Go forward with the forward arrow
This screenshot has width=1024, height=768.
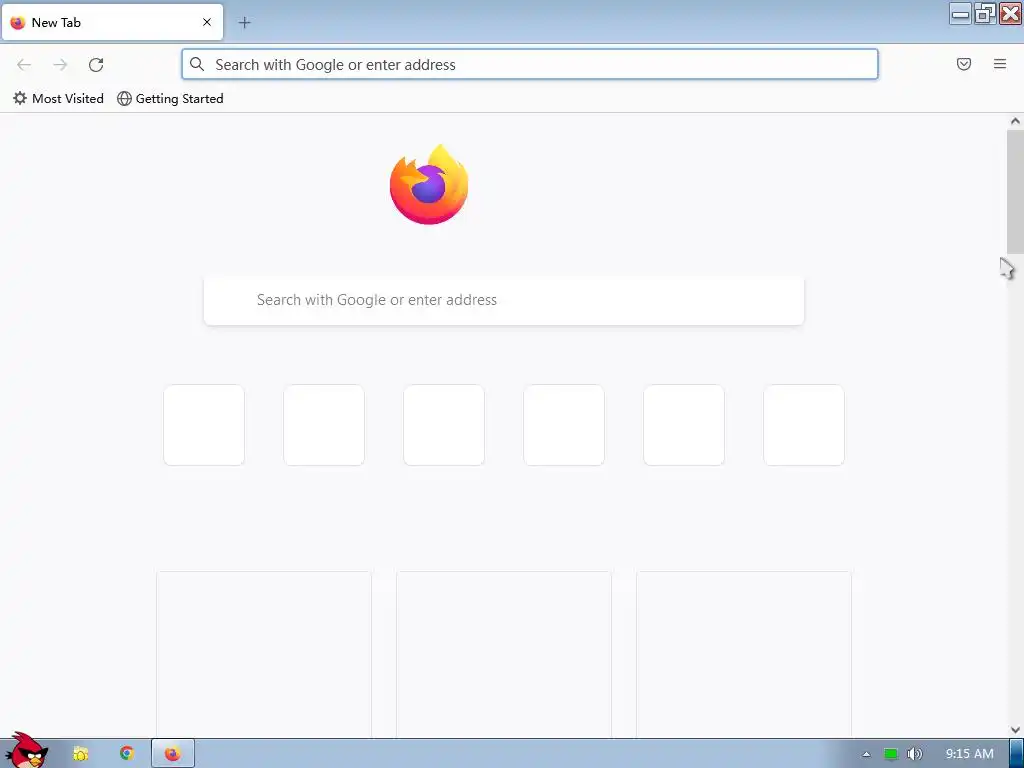(x=60, y=65)
